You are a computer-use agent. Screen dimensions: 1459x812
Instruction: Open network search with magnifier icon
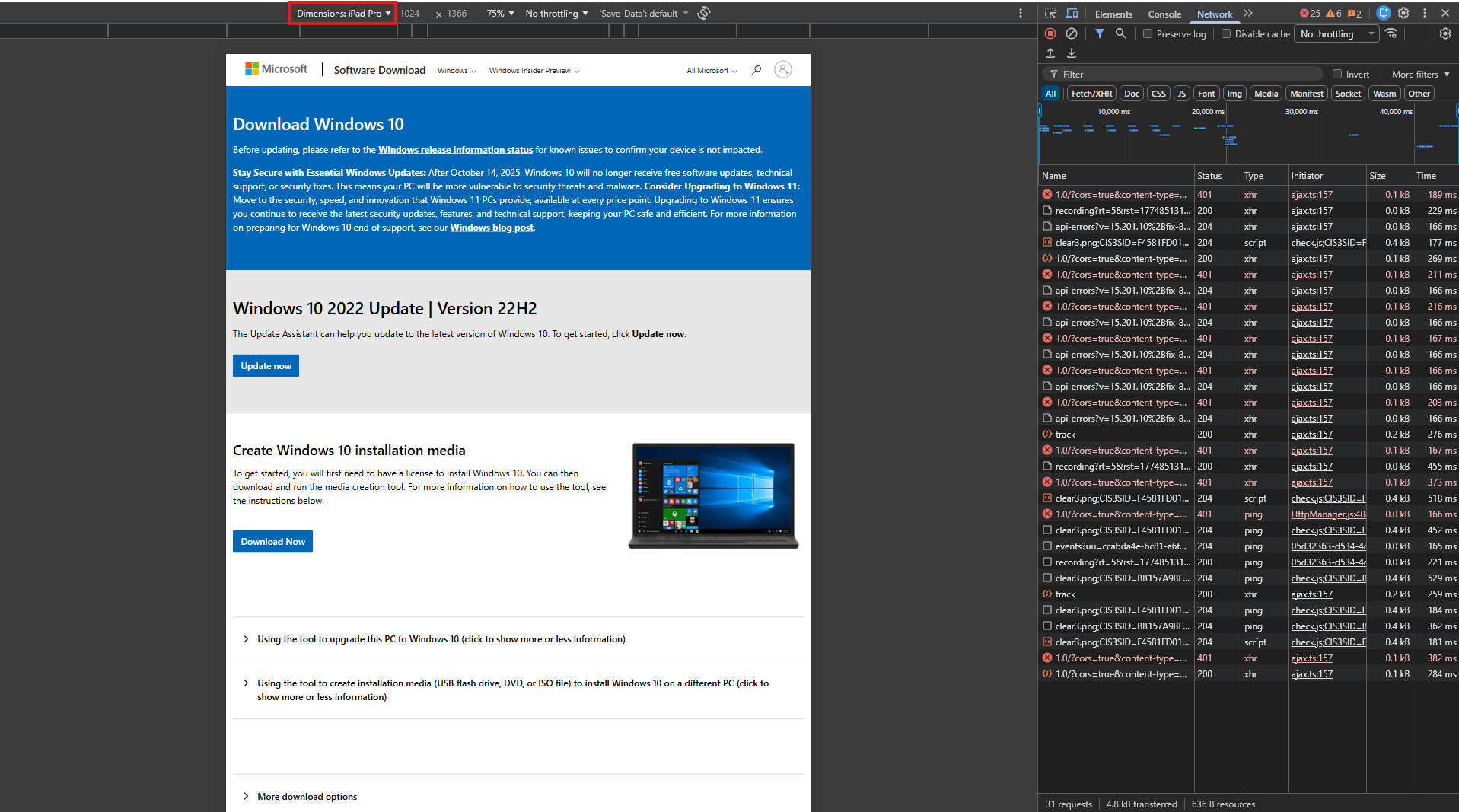1121,33
